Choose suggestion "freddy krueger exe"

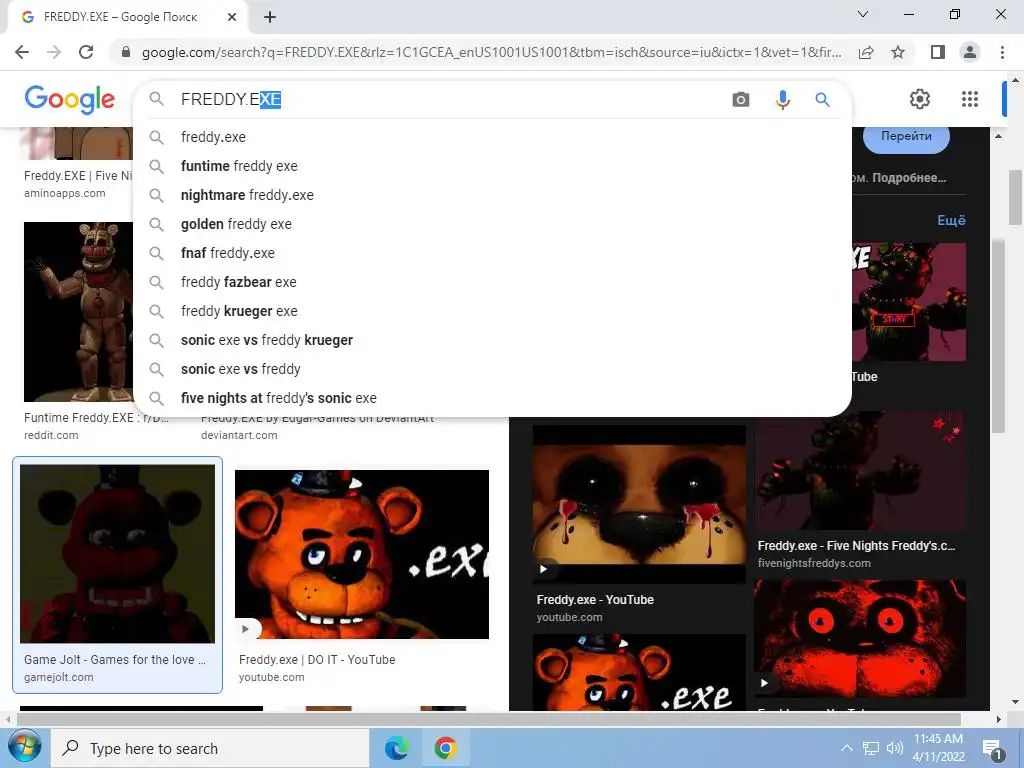point(492,311)
